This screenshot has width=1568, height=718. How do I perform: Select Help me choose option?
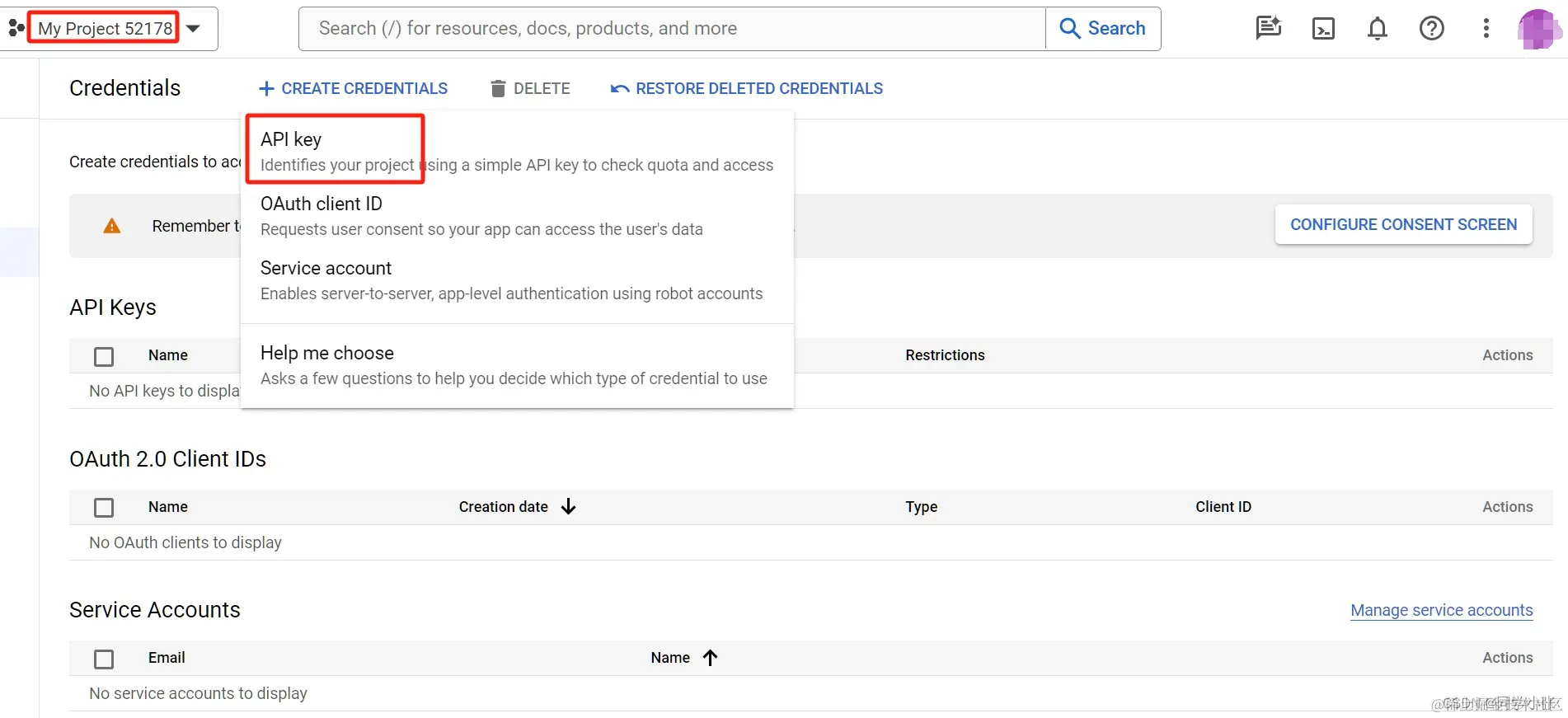(517, 365)
